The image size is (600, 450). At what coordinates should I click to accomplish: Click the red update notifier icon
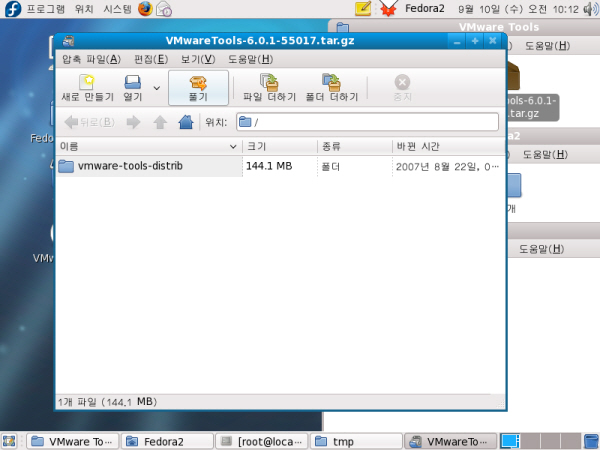point(388,9)
